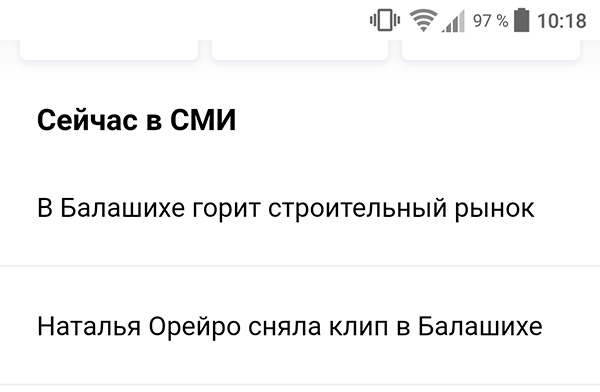Tap the Wi-Fi signal icon
600x392 pixels.
pyautogui.click(x=423, y=21)
